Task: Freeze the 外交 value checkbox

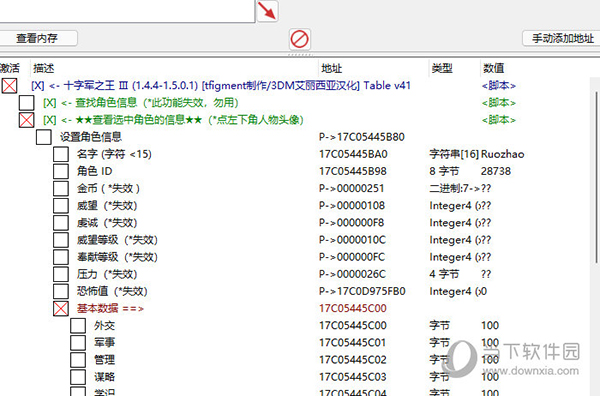Action: pyautogui.click(x=78, y=326)
